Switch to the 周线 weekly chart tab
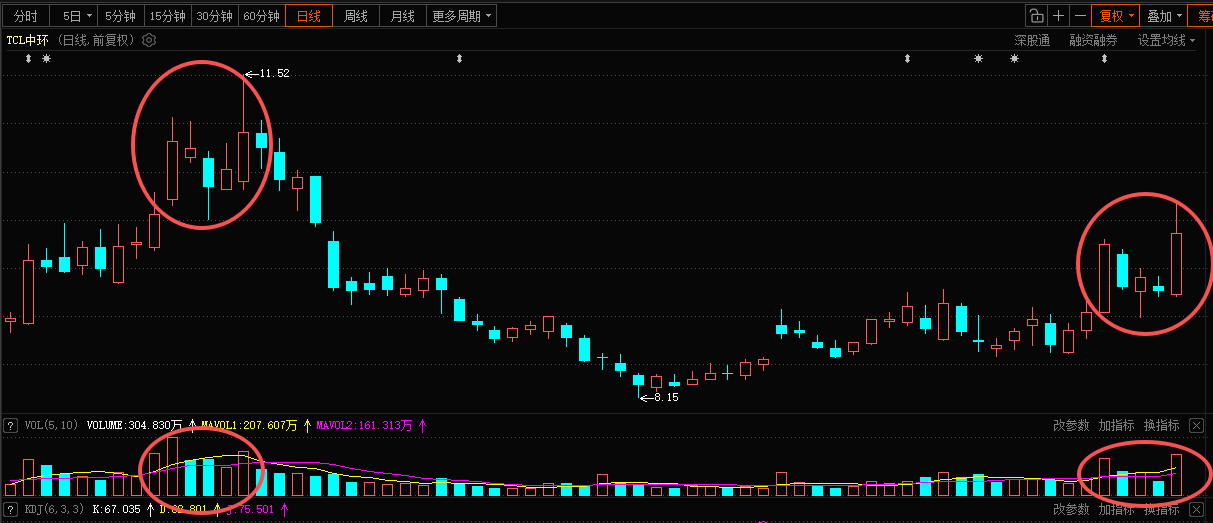The height and width of the screenshot is (523, 1213). pyautogui.click(x=356, y=16)
